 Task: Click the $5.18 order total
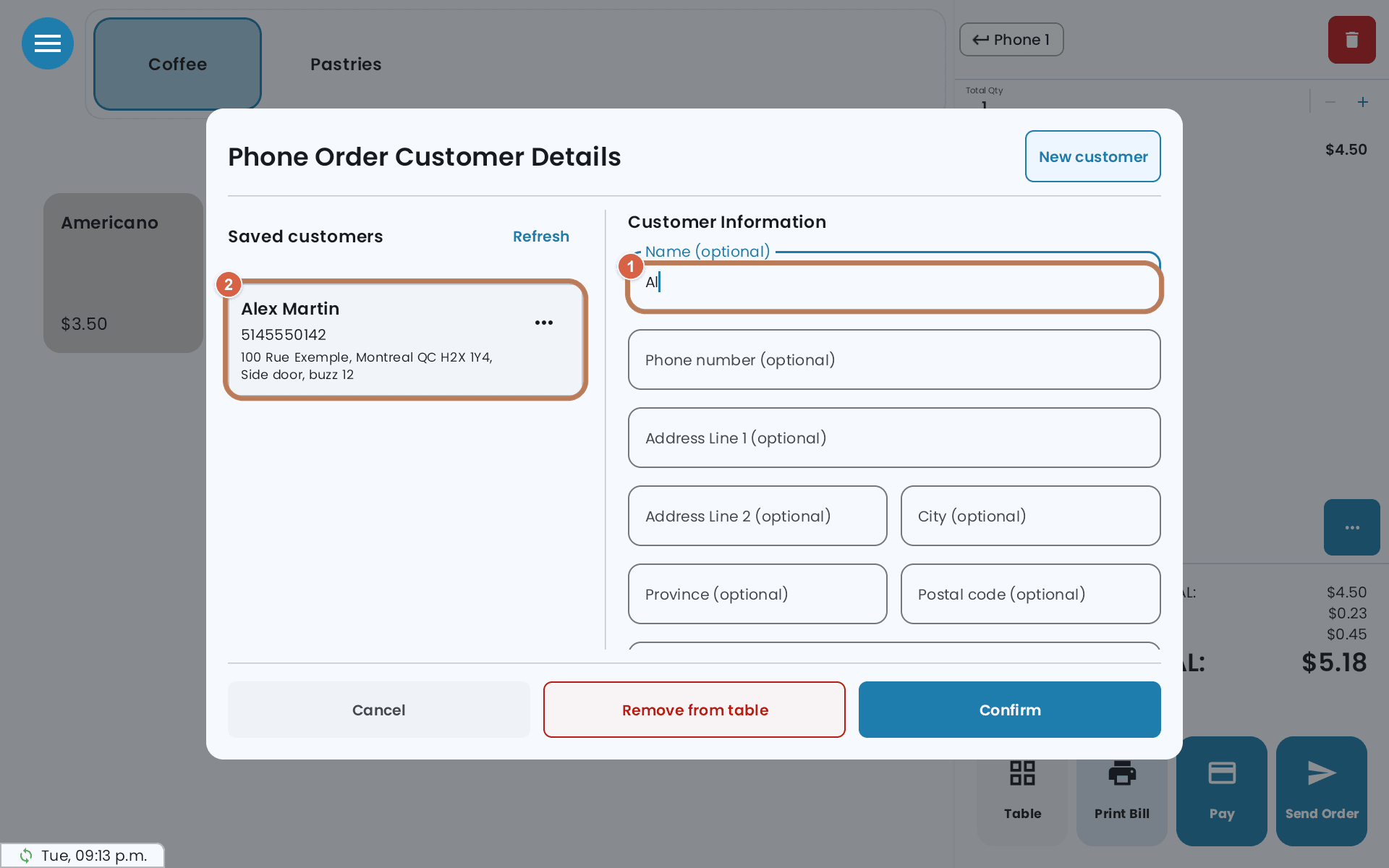(x=1334, y=663)
